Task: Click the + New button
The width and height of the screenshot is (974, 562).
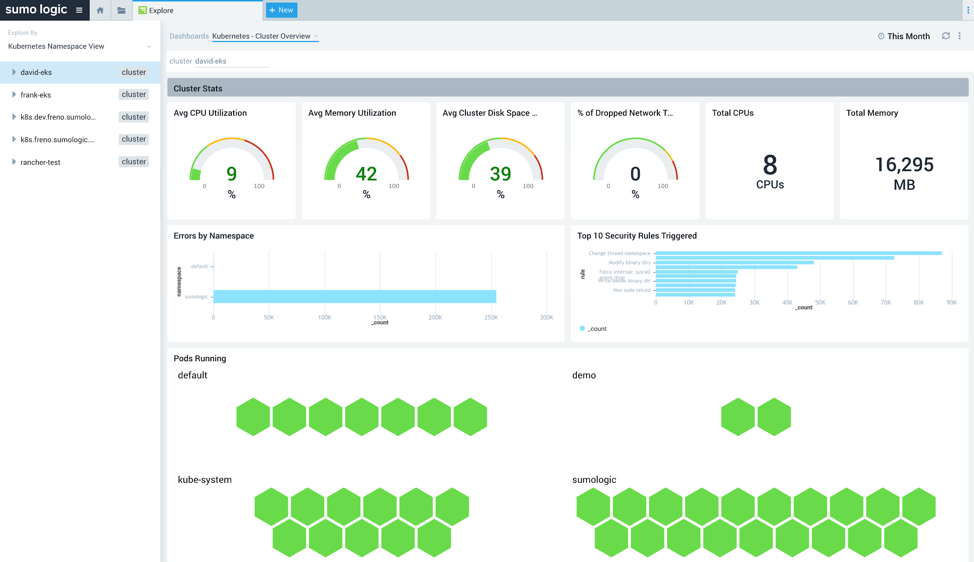Action: [281, 10]
